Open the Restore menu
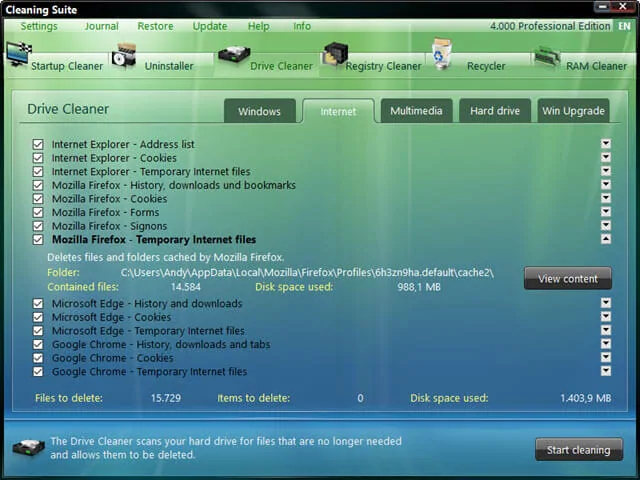 [155, 27]
